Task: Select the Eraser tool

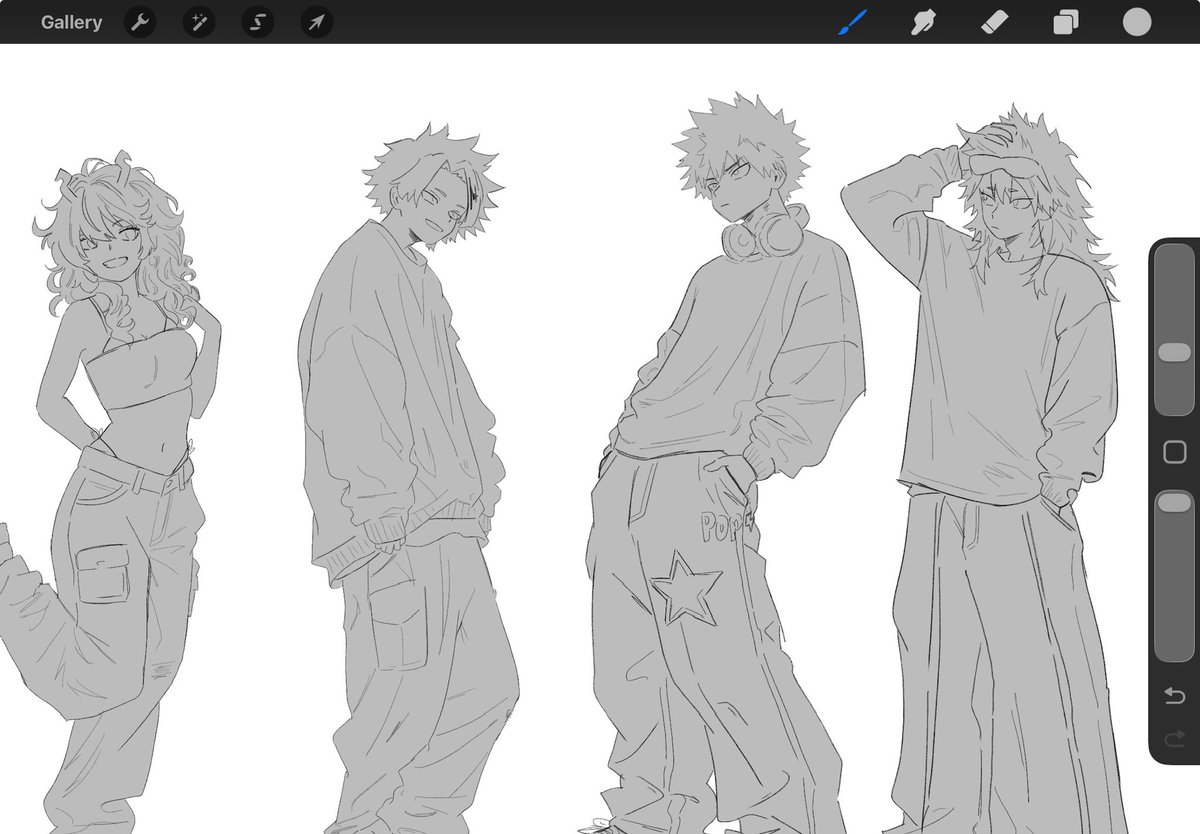Action: pyautogui.click(x=995, y=22)
